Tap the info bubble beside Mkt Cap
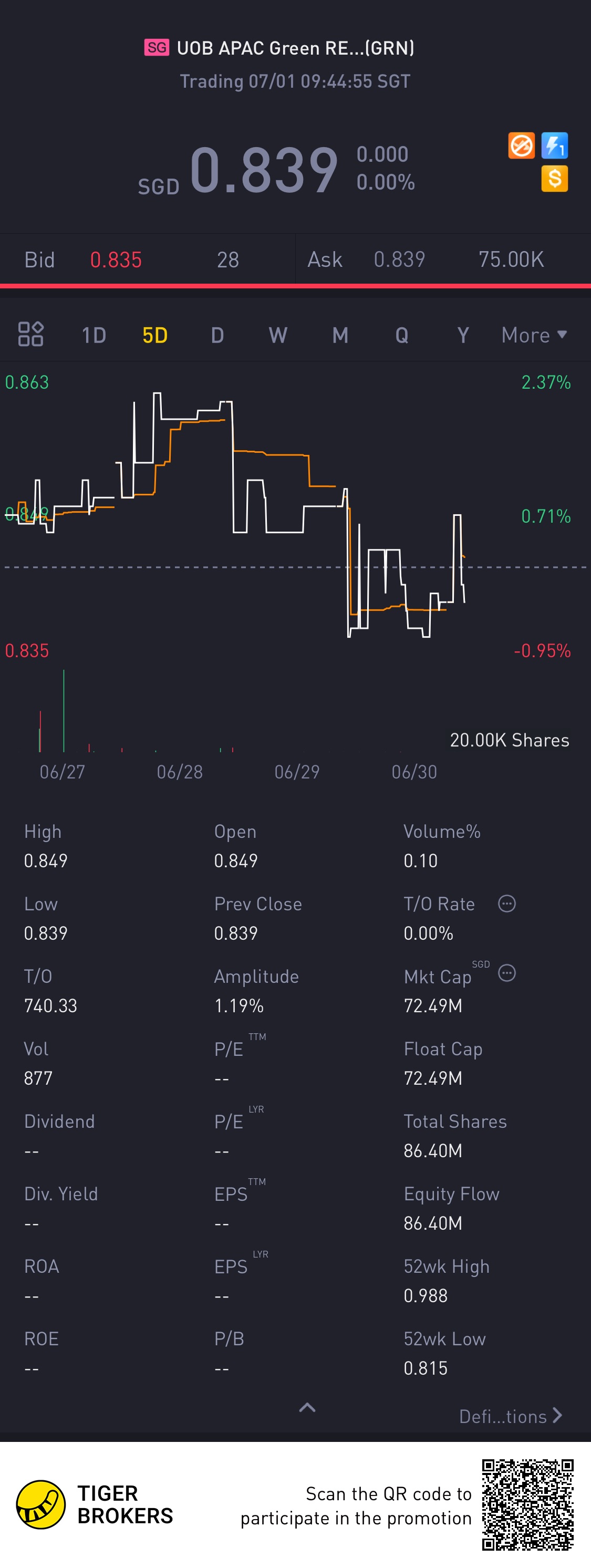This screenshot has height=1568, width=591. pos(507,973)
